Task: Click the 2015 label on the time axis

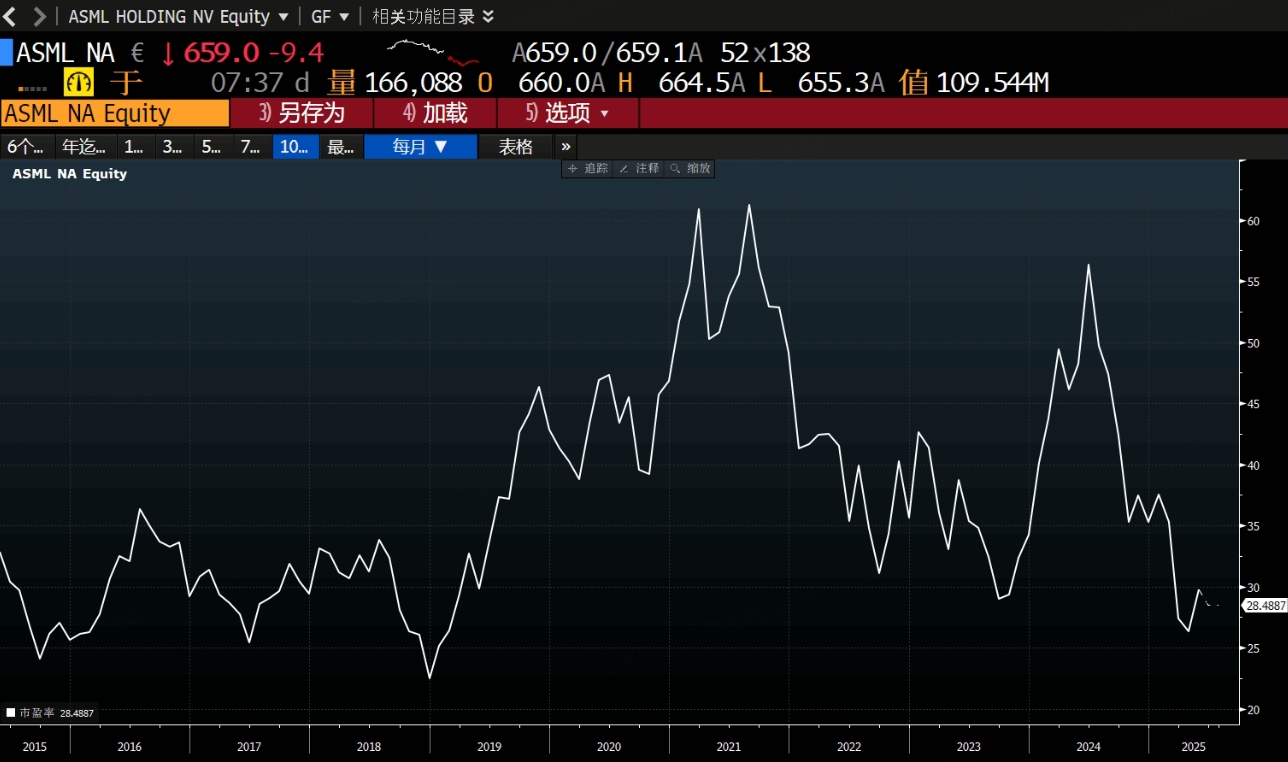Action: pyautogui.click(x=34, y=746)
